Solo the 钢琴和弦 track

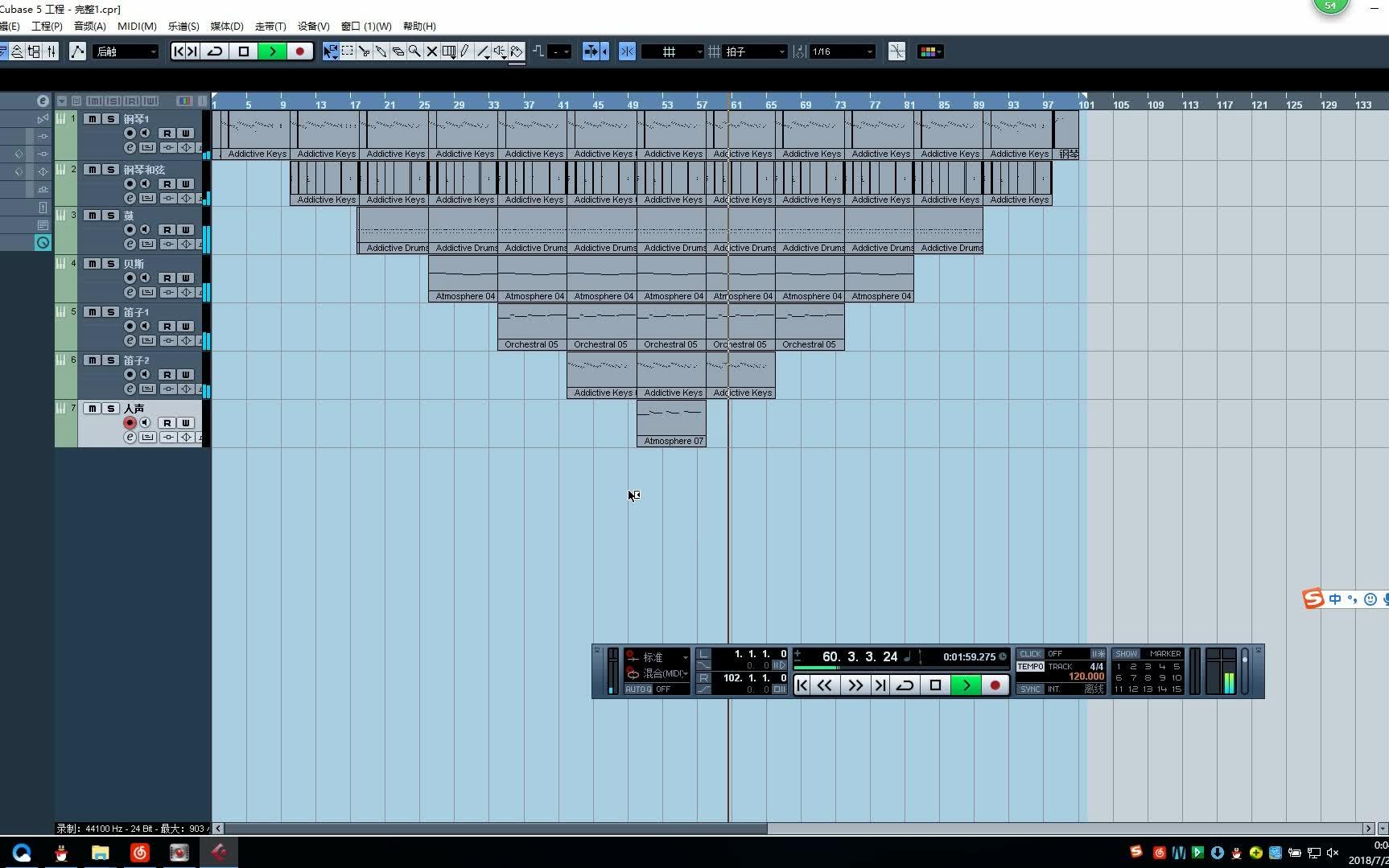point(111,170)
